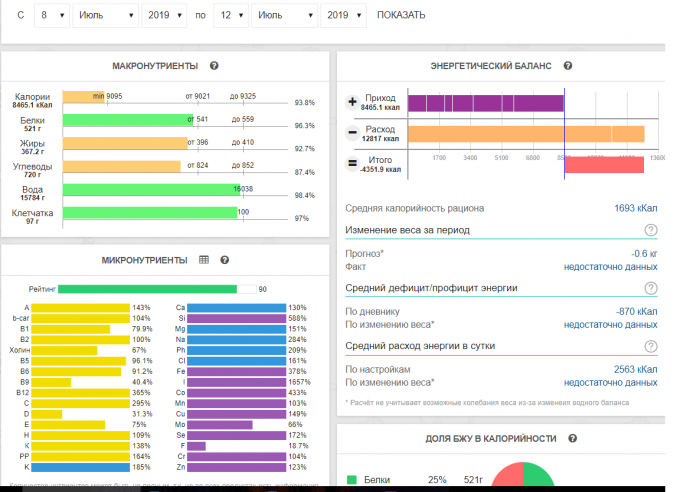The height and width of the screenshot is (492, 680).
Task: Click the plus icon beside Приход
Action: pyautogui.click(x=352, y=103)
